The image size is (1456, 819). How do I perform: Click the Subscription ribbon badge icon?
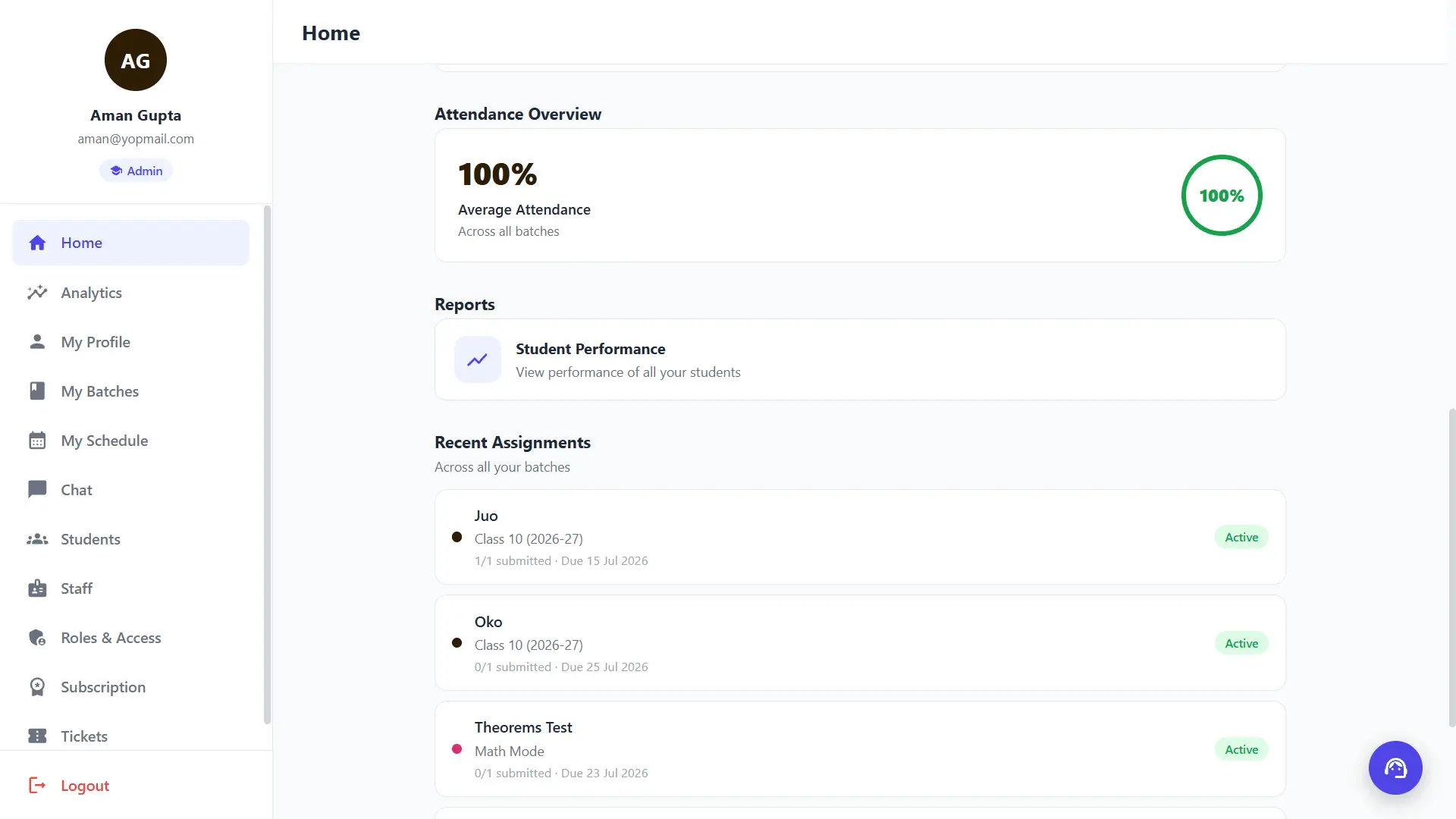(x=37, y=687)
